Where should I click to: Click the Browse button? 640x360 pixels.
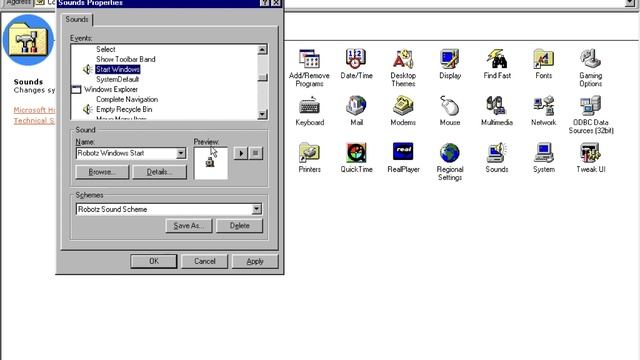[102, 172]
